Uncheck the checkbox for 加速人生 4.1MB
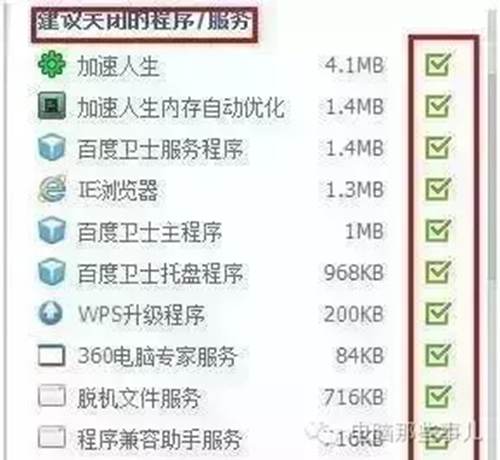Image resolution: width=500 pixels, height=460 pixels. point(438,64)
